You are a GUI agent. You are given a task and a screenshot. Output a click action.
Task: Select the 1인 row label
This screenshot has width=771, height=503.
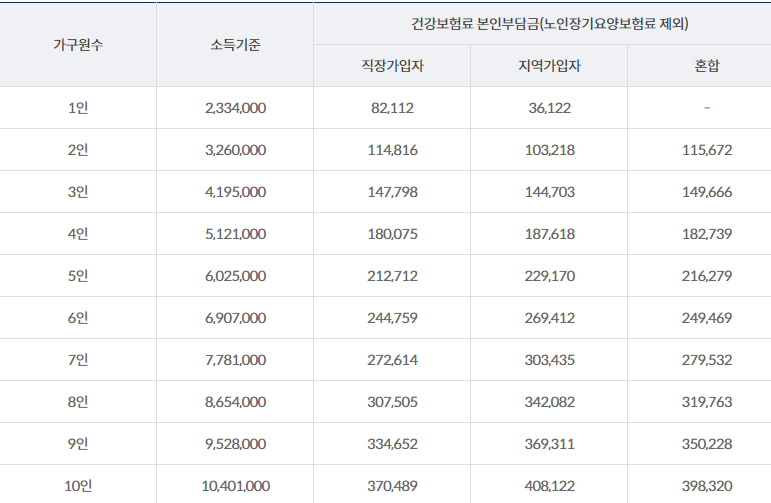78,108
